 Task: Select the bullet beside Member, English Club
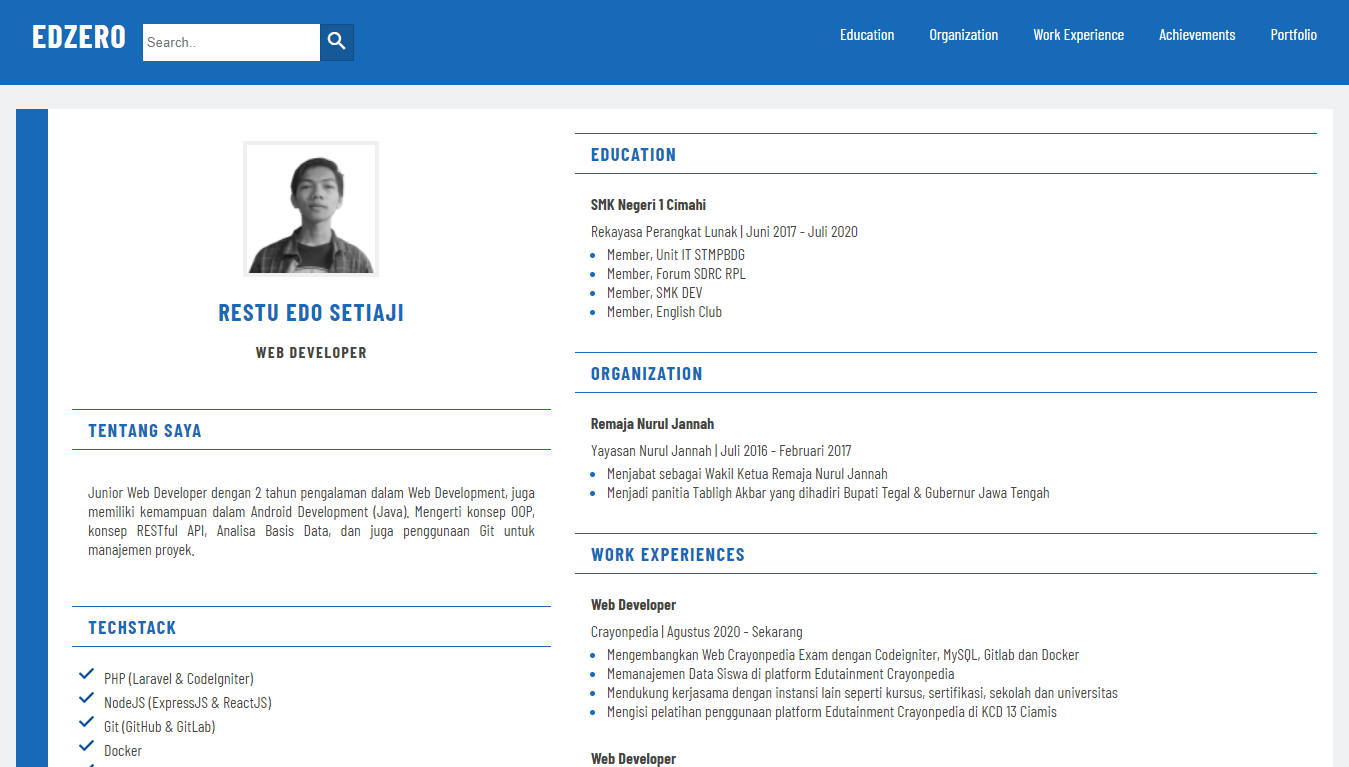click(595, 311)
